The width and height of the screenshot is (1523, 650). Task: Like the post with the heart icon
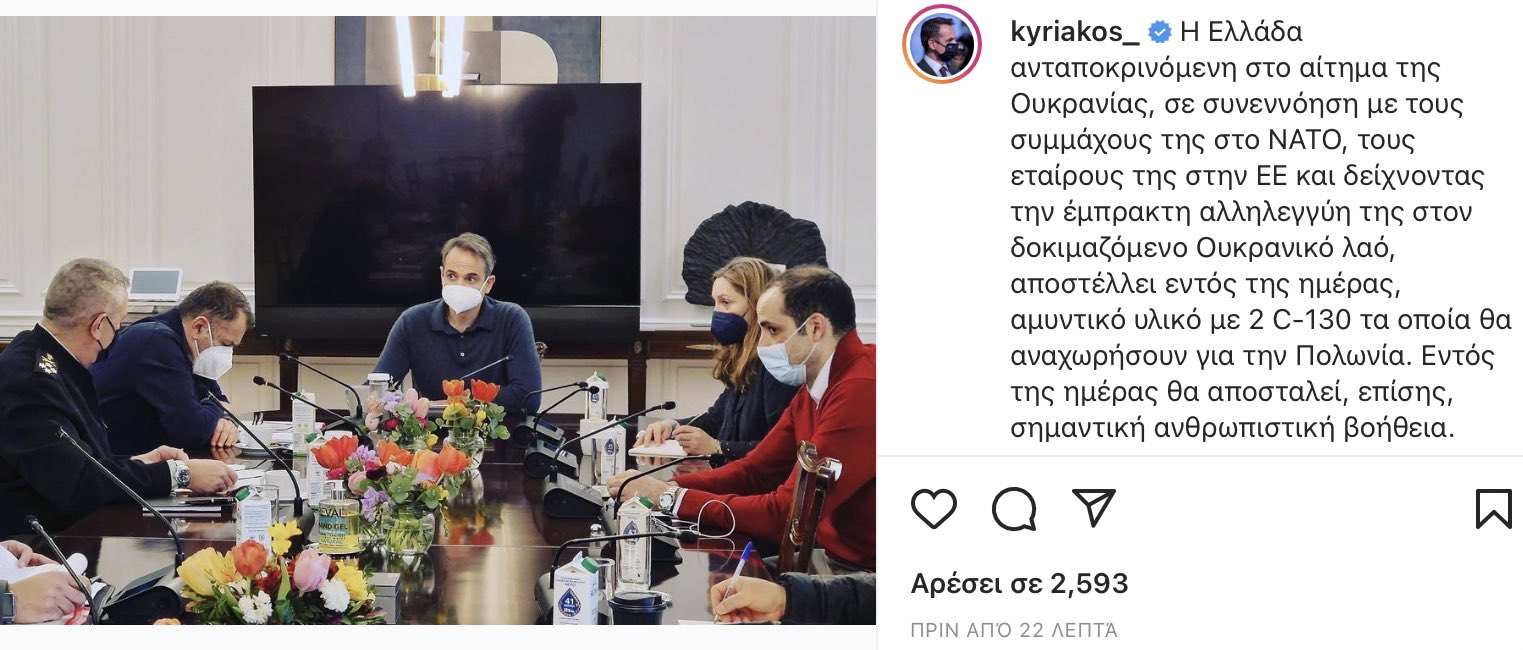934,509
